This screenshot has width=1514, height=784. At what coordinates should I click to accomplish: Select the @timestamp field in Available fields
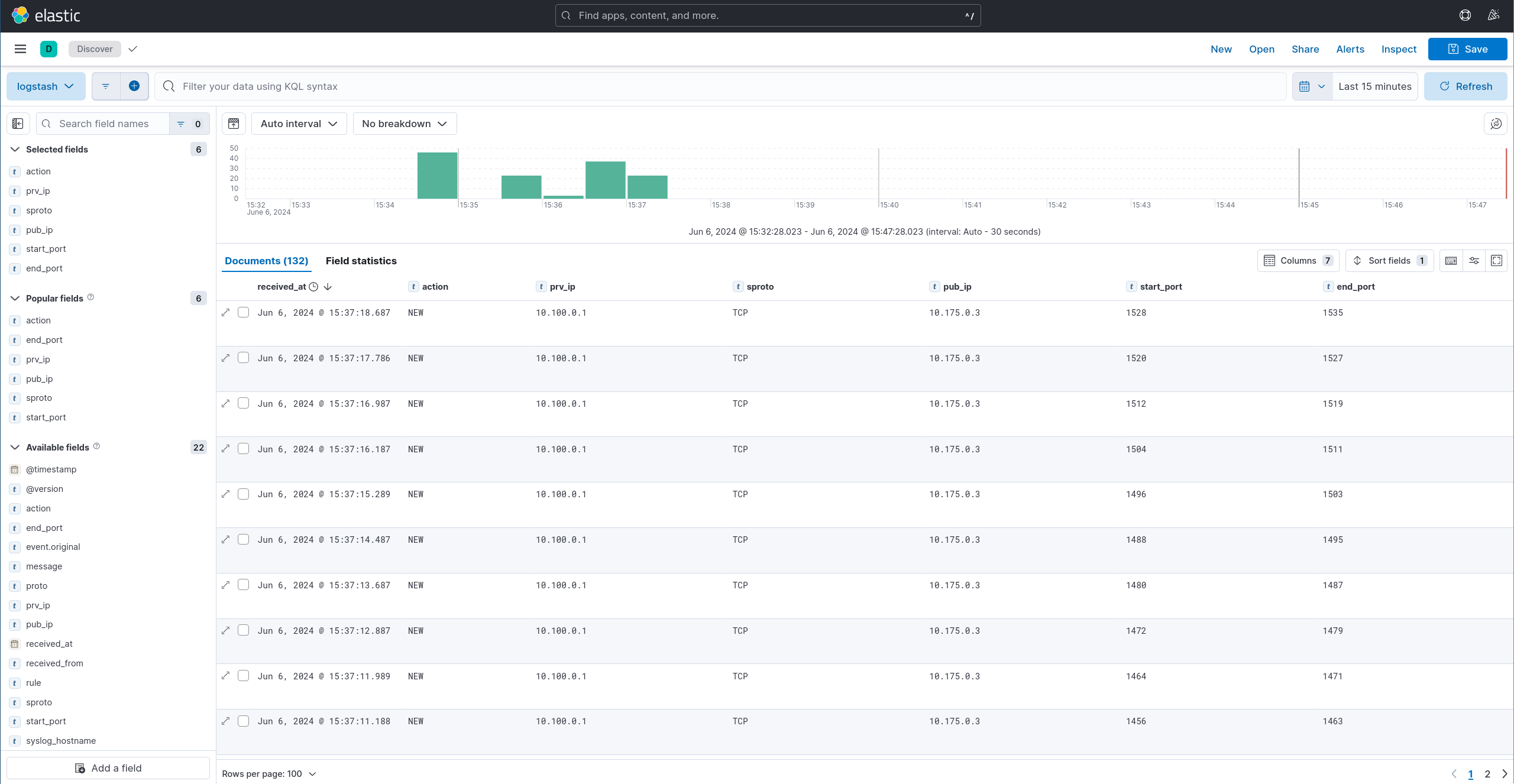click(51, 469)
